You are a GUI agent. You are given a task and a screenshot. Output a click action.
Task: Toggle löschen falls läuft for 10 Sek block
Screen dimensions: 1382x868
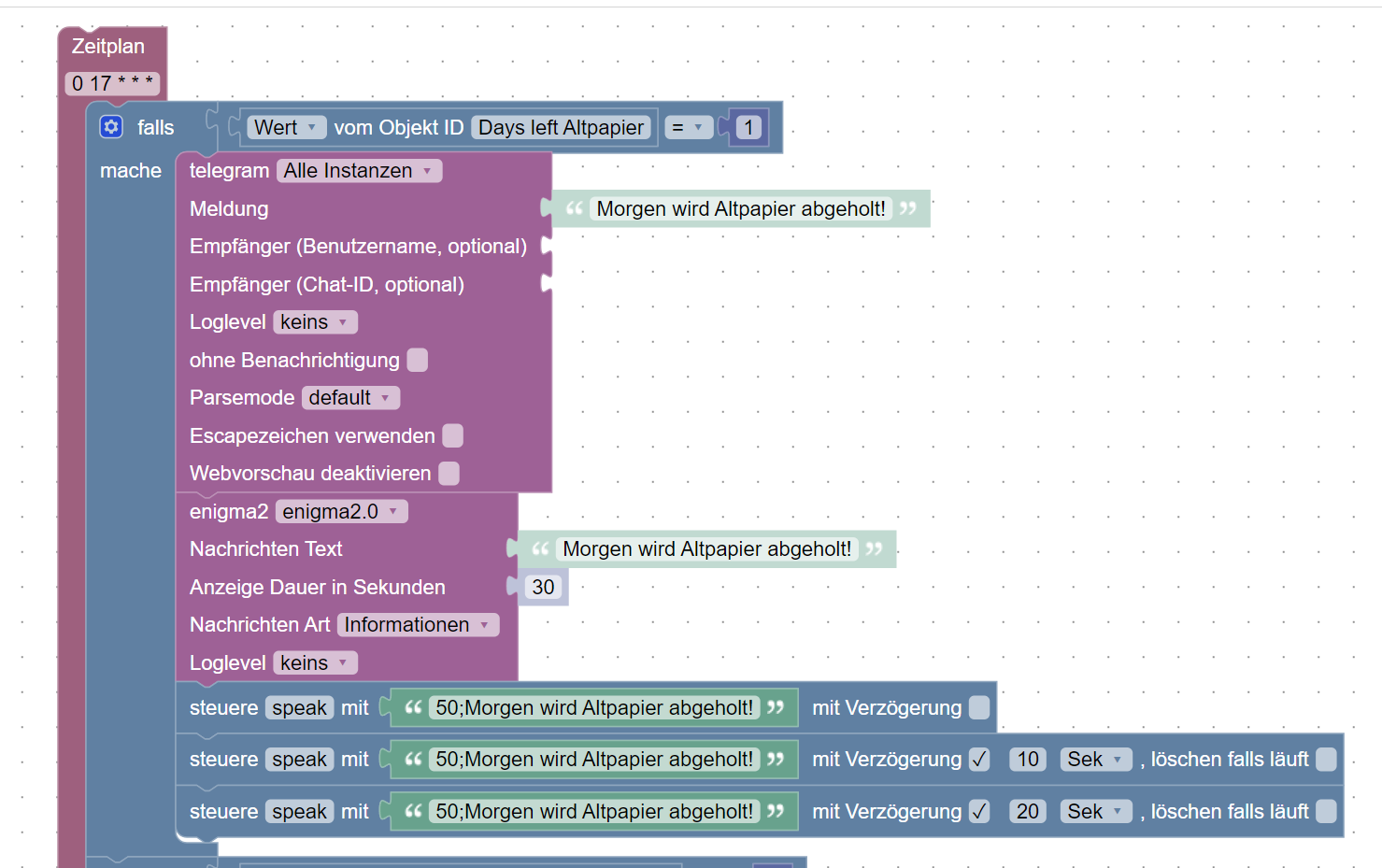(x=1326, y=760)
